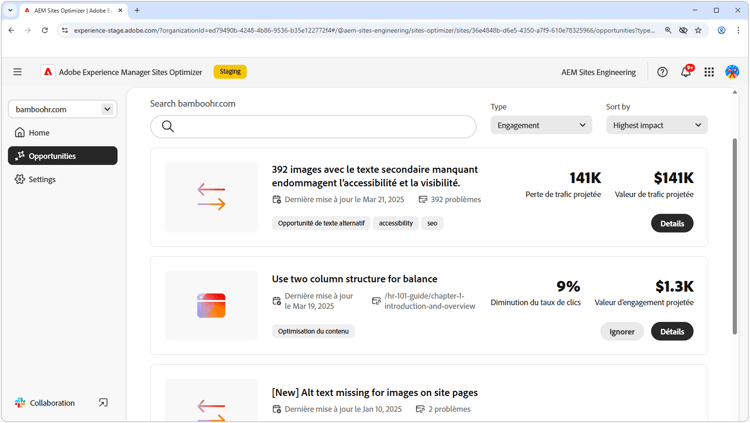Click the 'Optimisation du contenu' tag
This screenshot has width=750, height=423.
[313, 331]
